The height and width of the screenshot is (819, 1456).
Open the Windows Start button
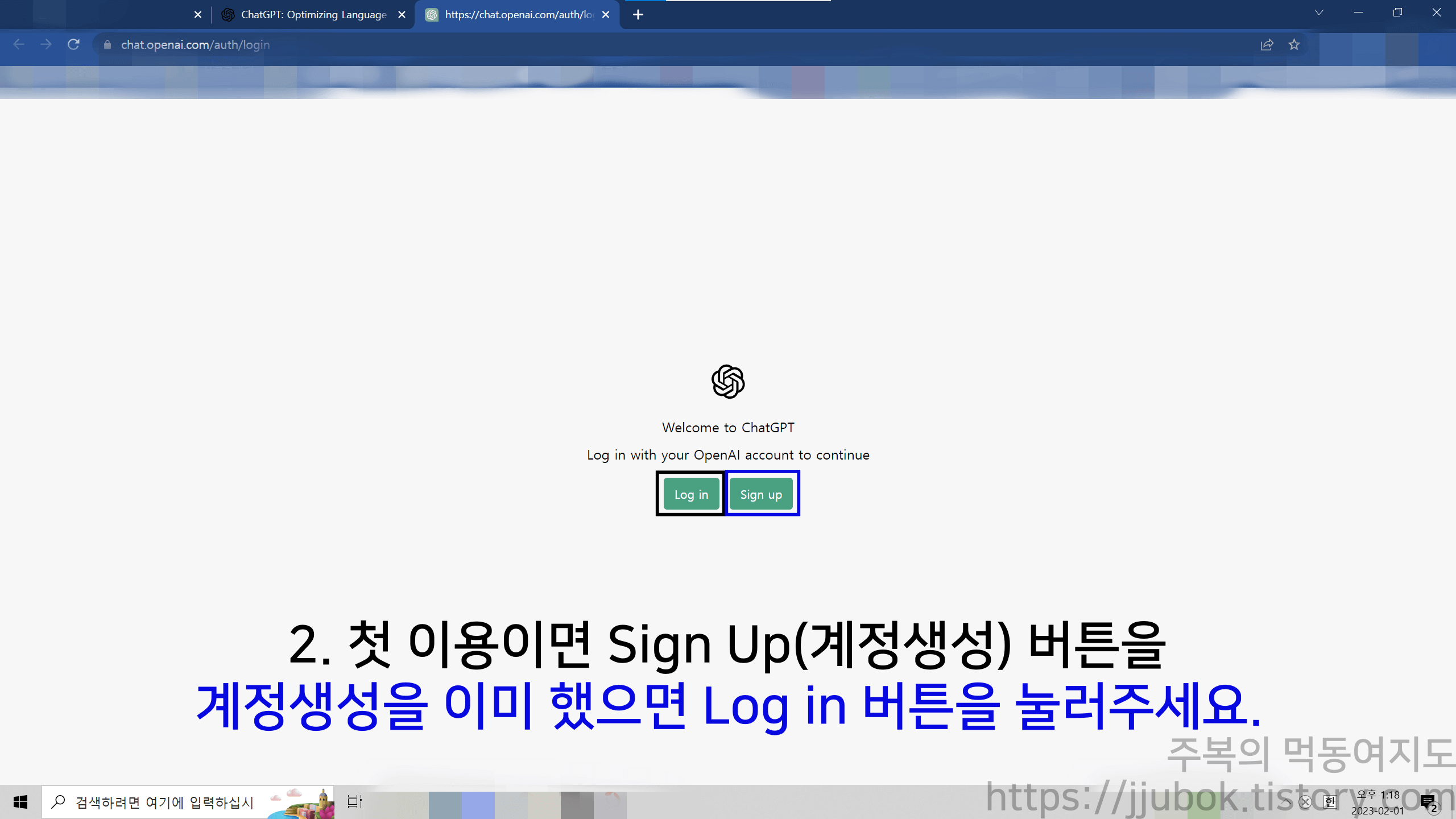(x=22, y=802)
